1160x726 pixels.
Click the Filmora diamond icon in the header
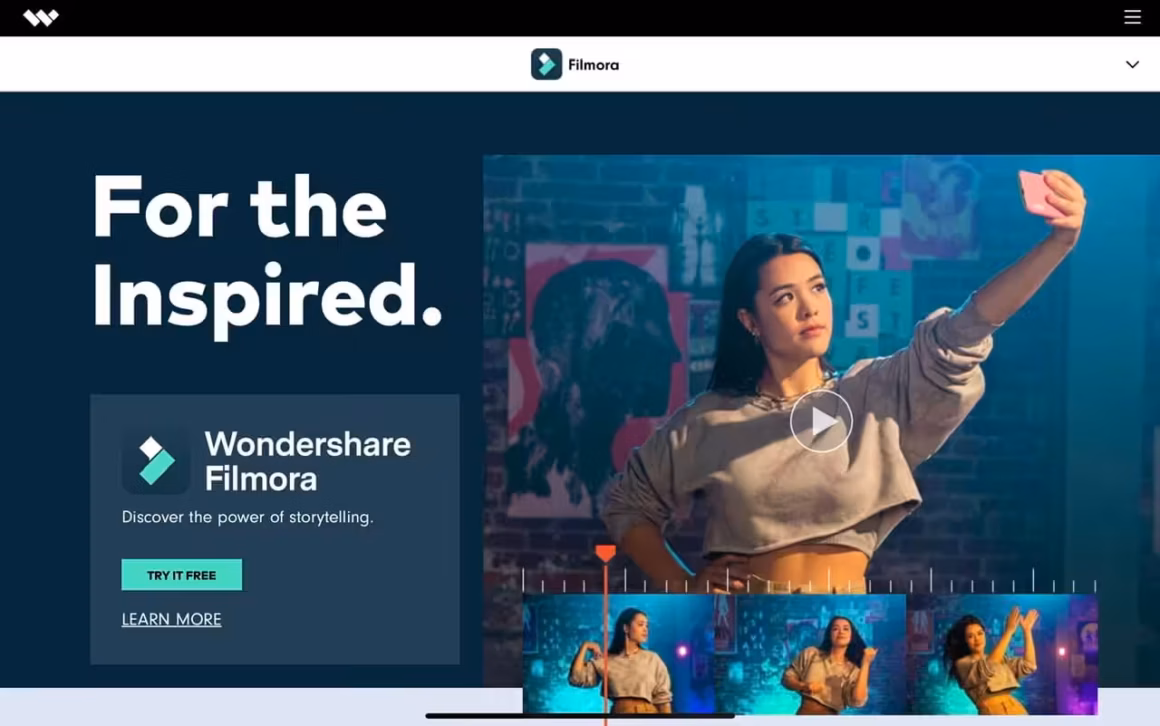[546, 63]
